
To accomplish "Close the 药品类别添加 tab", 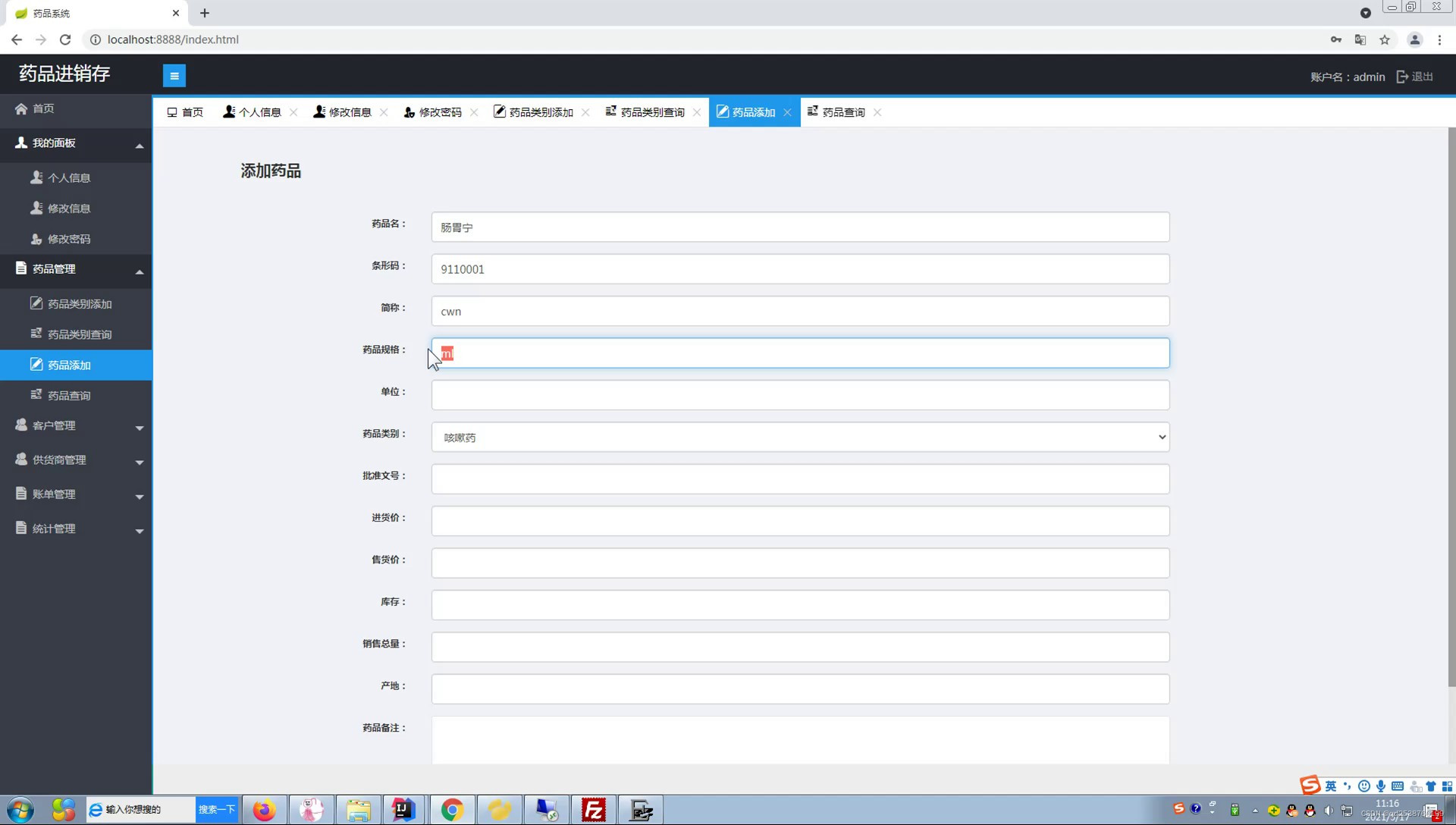I will coord(585,112).
